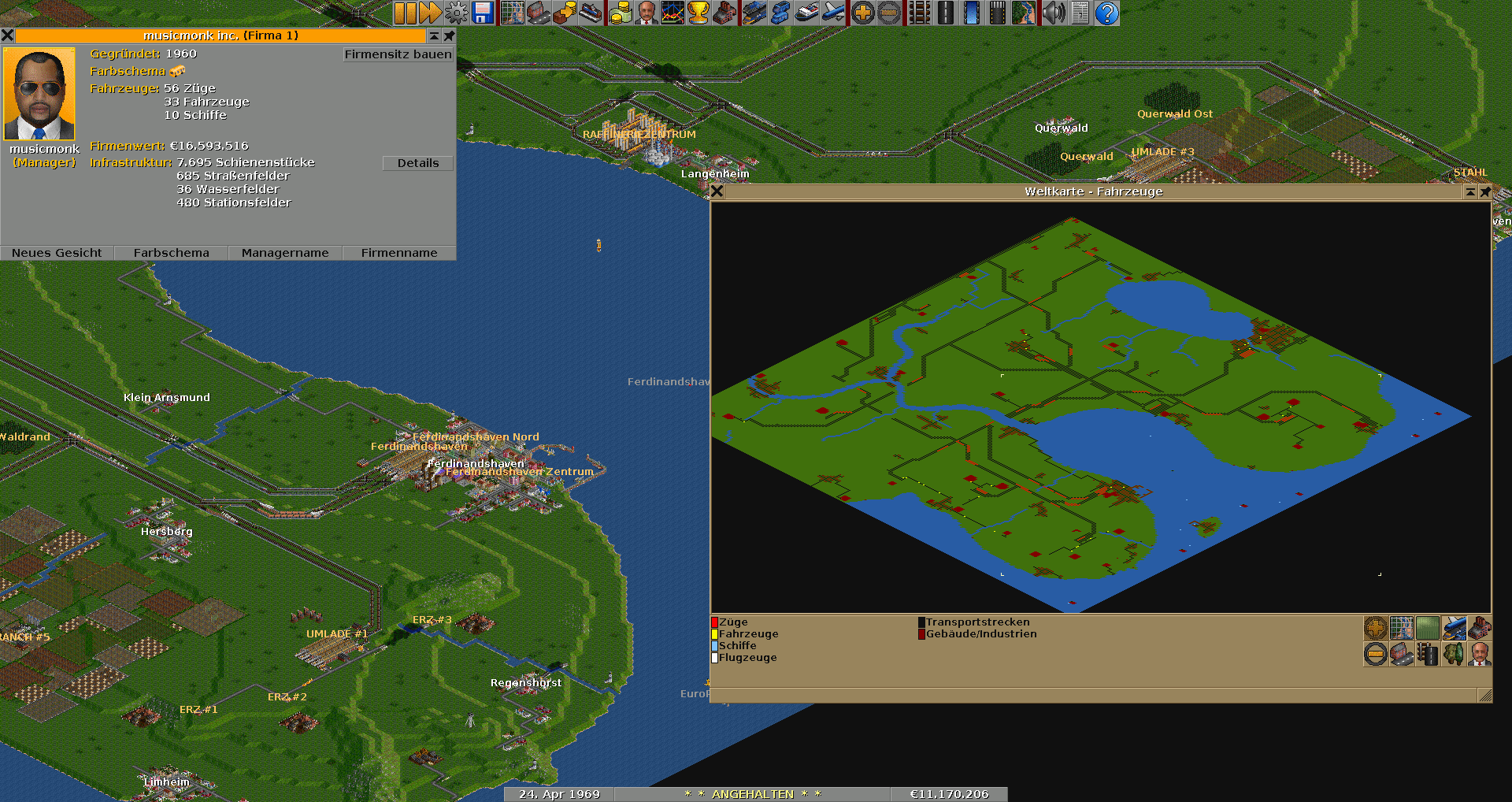
Task: Shade the Weltkarte window title bar
Action: pos(1470,191)
